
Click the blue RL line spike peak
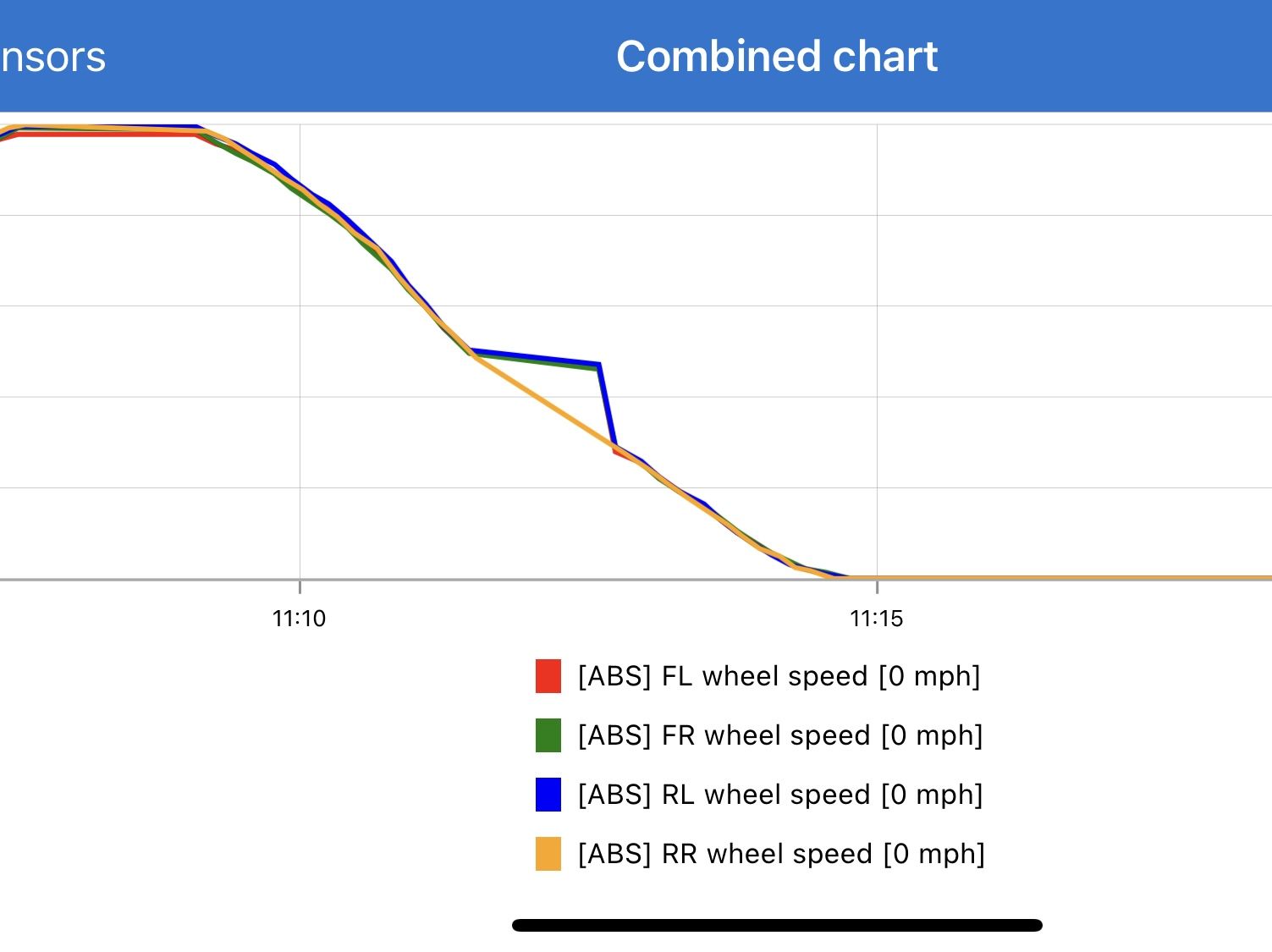(x=598, y=365)
